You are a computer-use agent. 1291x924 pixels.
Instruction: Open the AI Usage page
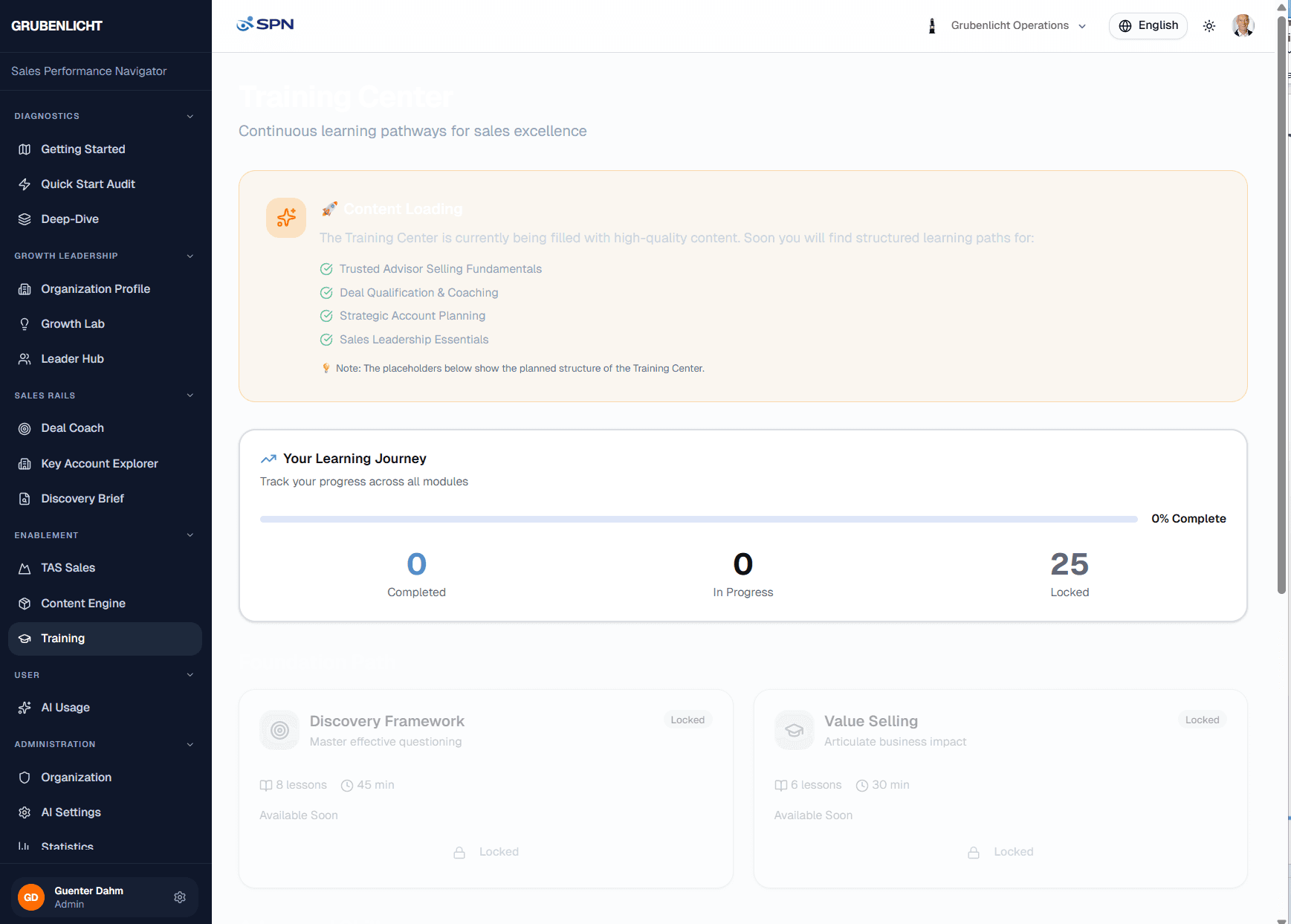[65, 707]
